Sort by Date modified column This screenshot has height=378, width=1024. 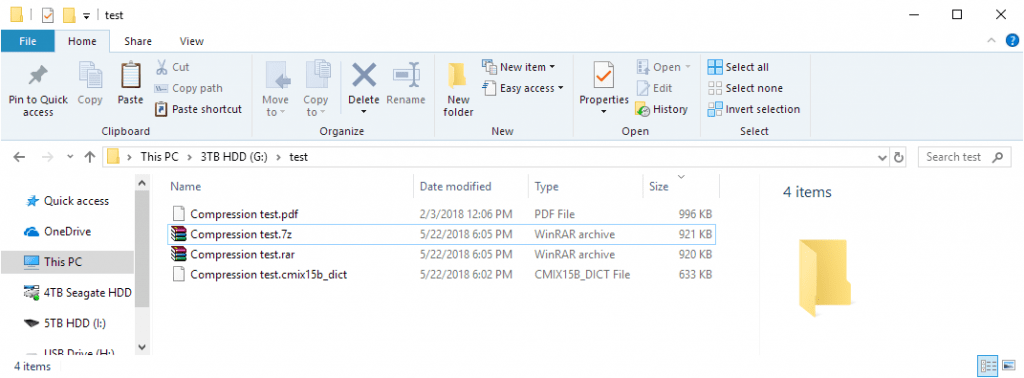[x=455, y=187]
